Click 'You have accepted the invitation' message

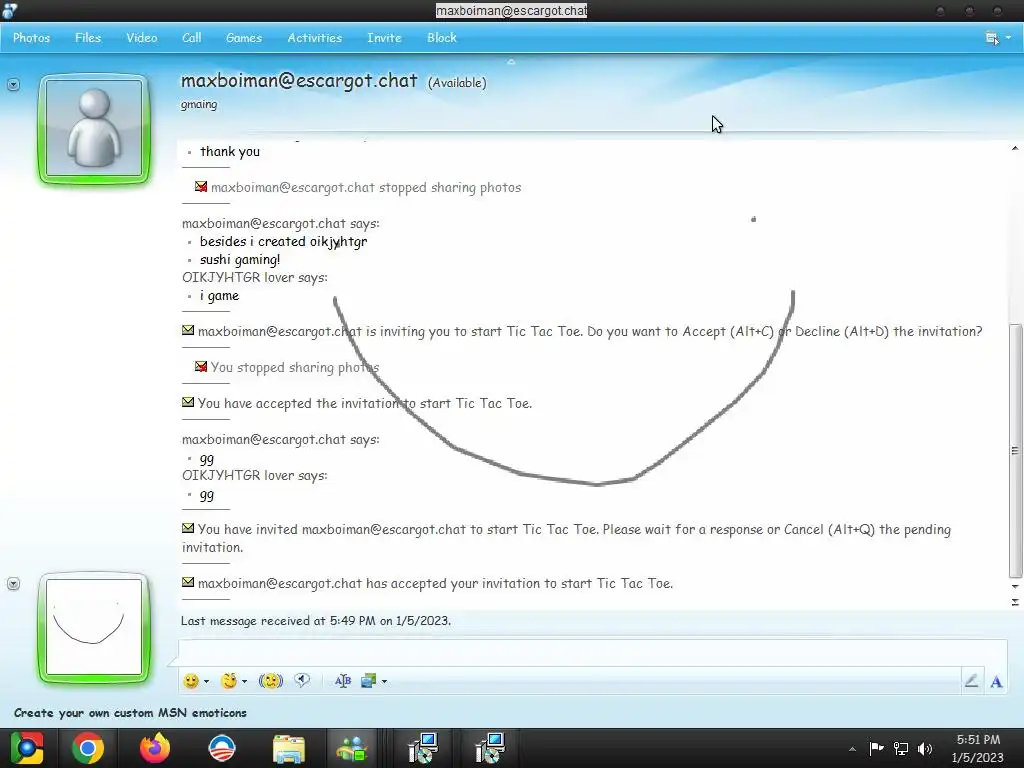click(357, 403)
